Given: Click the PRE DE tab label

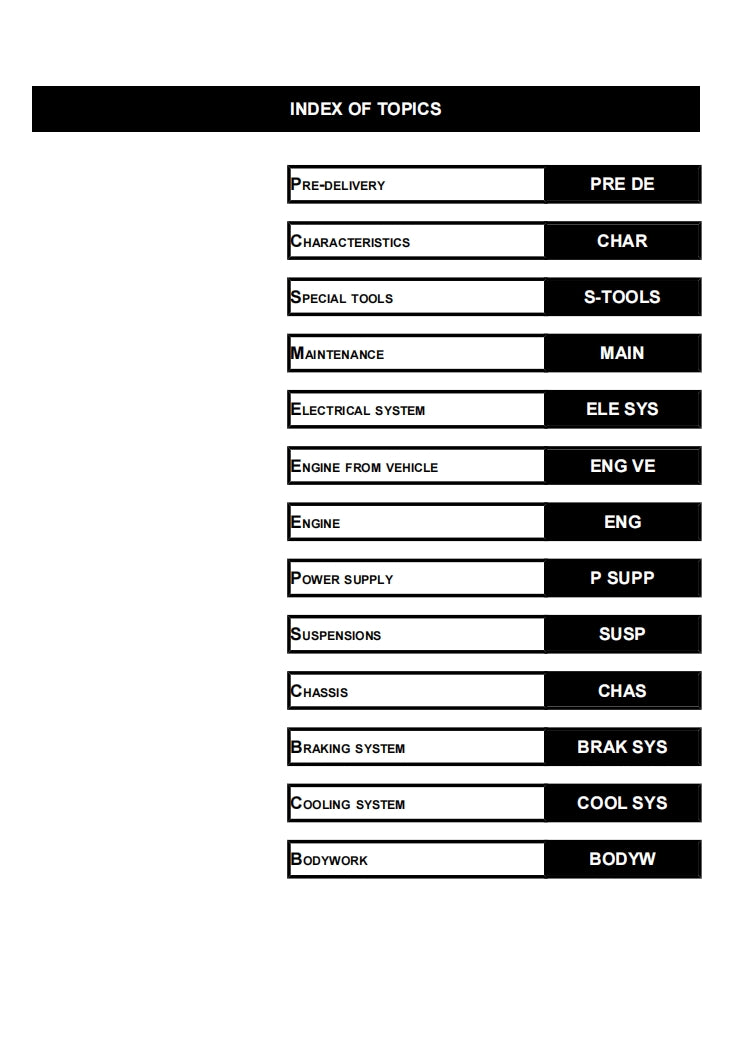Looking at the screenshot, I should (x=622, y=184).
